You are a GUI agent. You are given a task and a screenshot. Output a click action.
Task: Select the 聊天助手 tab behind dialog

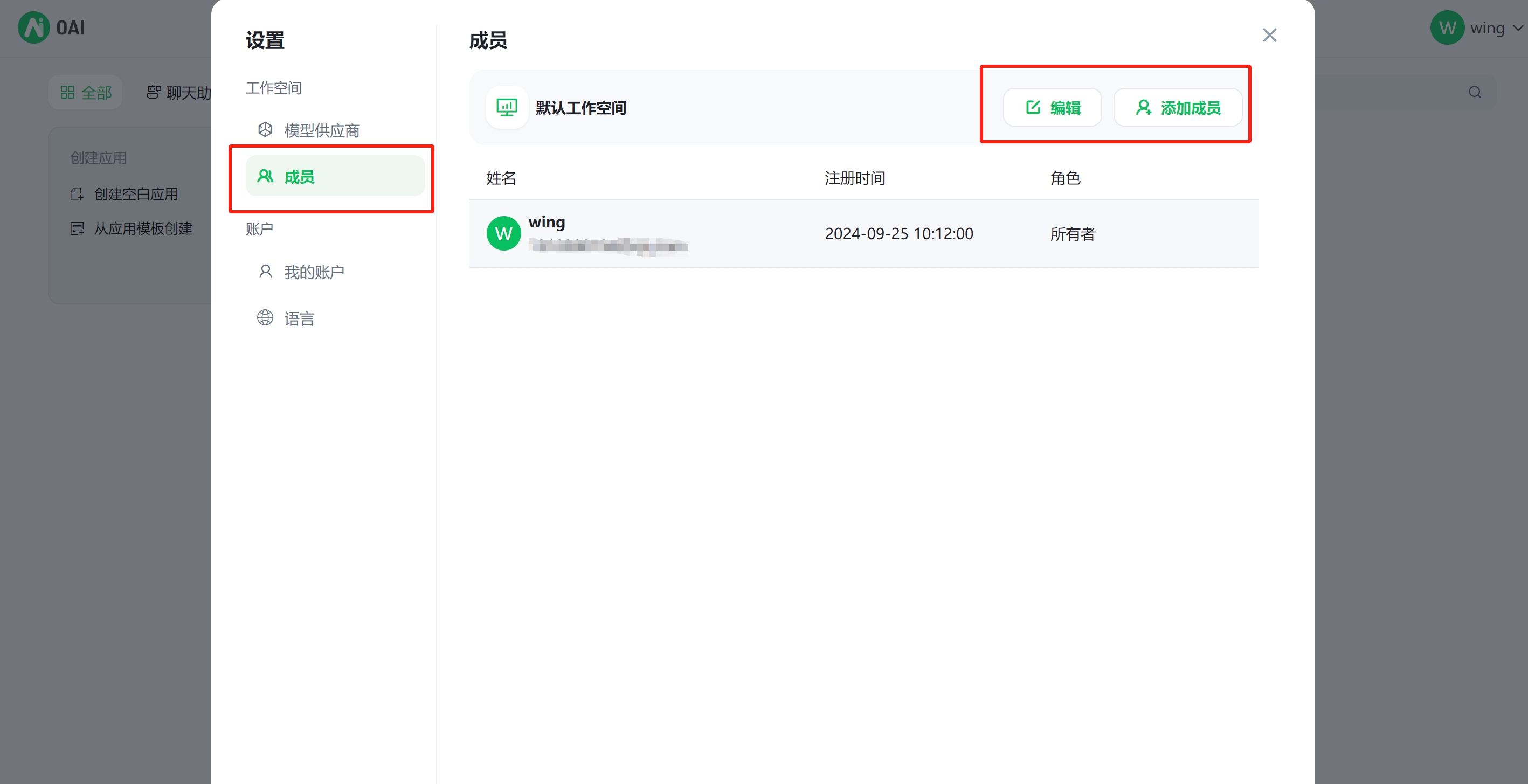(178, 93)
